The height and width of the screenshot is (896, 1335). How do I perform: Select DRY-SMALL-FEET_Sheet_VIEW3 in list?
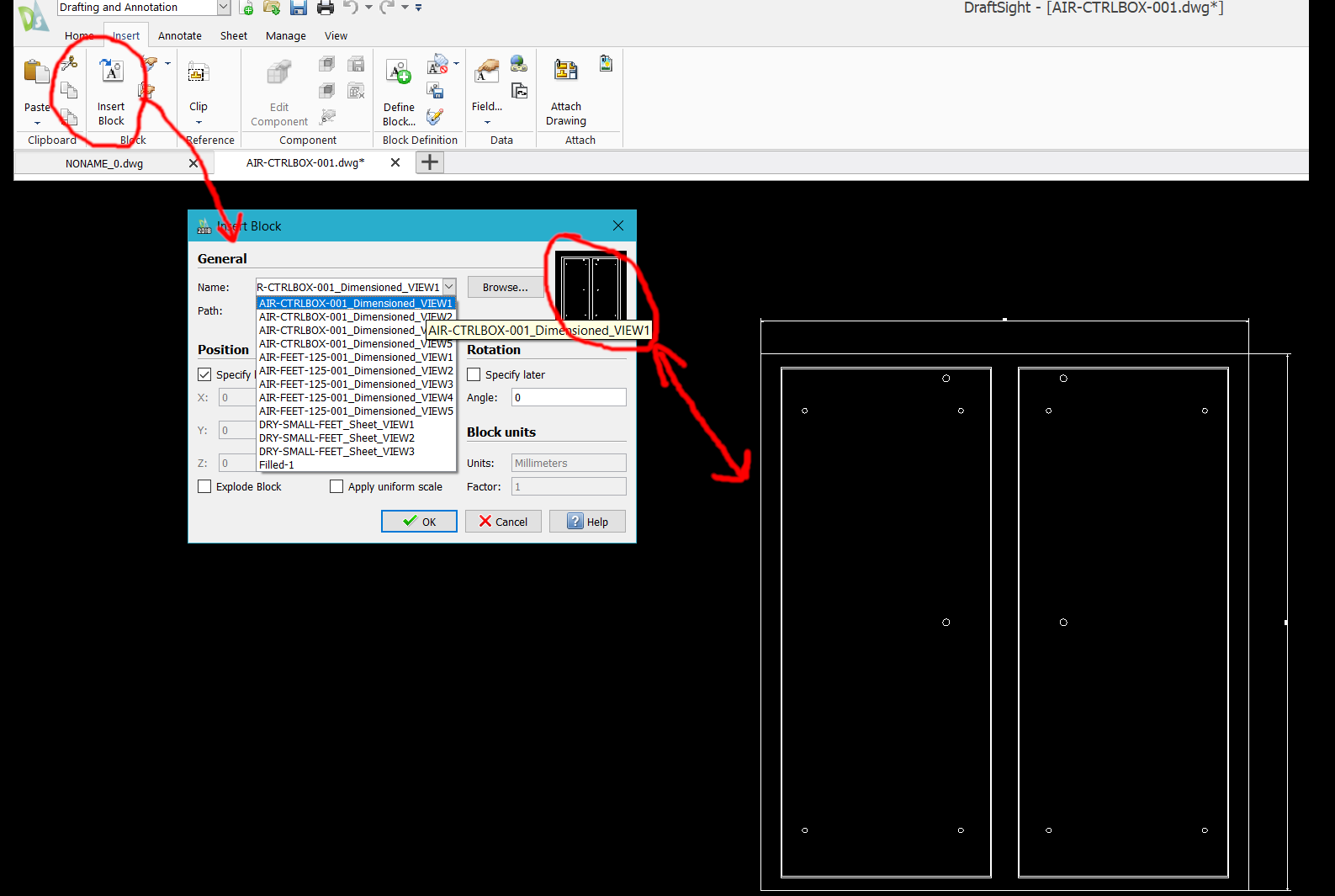[356, 452]
